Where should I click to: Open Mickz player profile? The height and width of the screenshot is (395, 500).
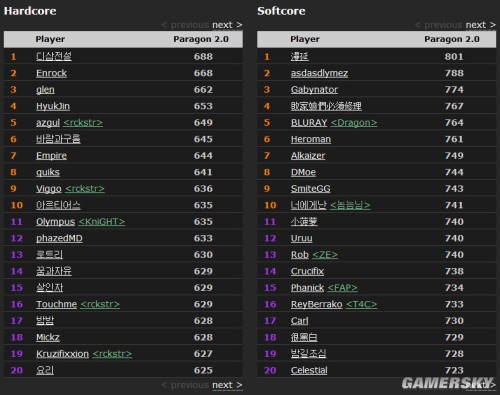(x=48, y=337)
